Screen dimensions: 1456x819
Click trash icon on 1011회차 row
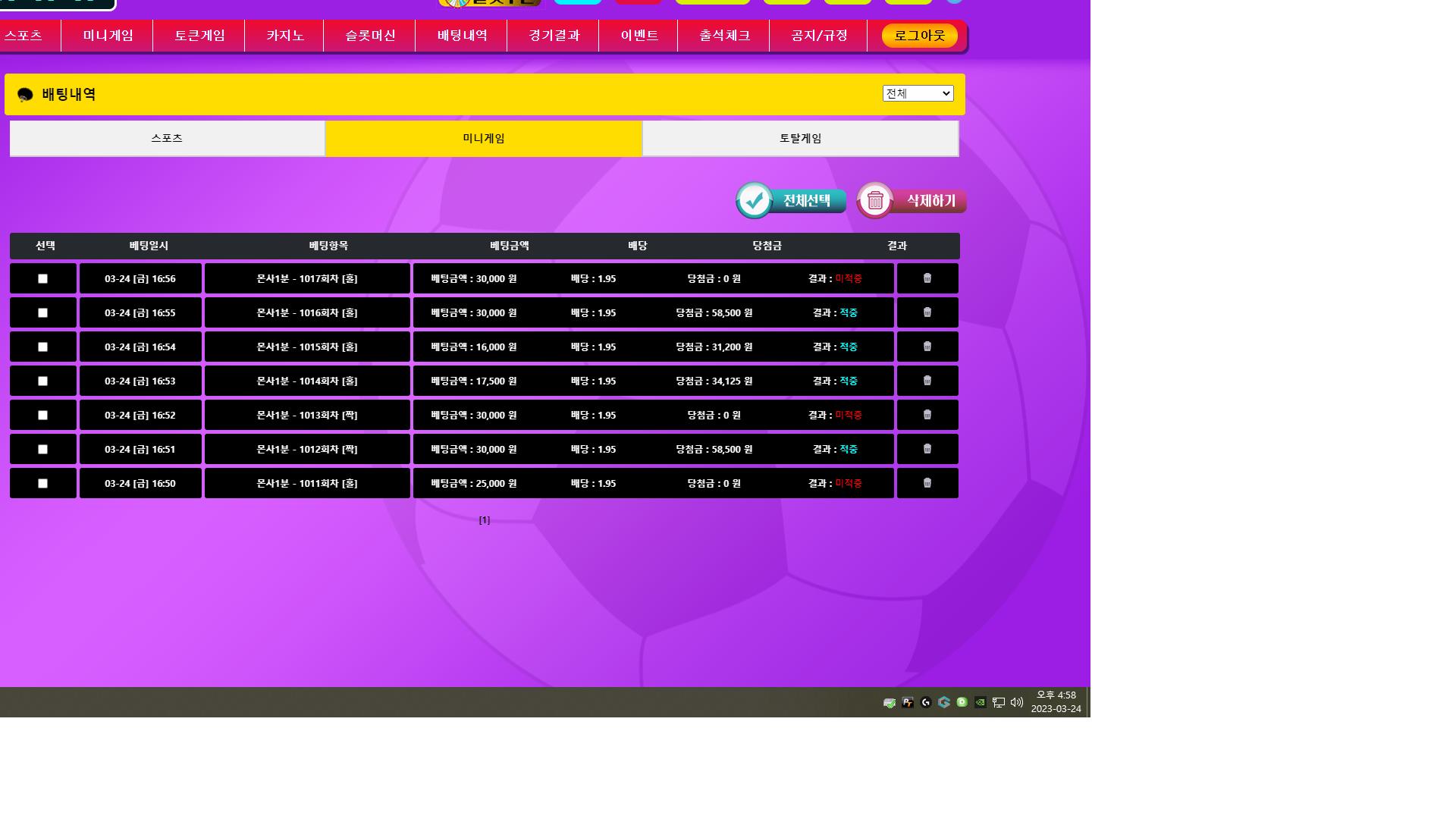tap(927, 483)
